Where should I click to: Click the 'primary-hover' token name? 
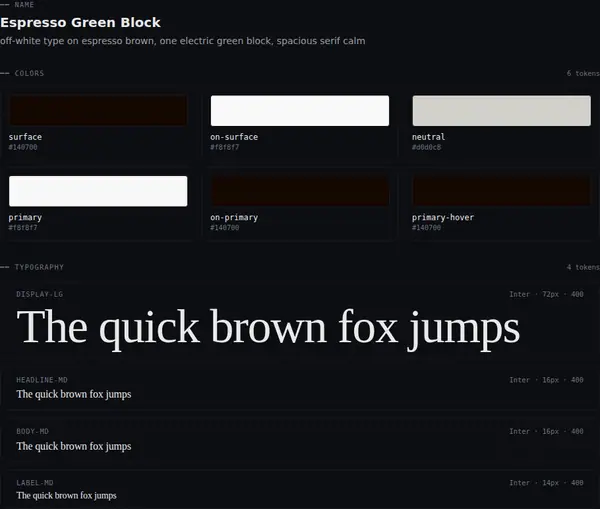point(443,217)
